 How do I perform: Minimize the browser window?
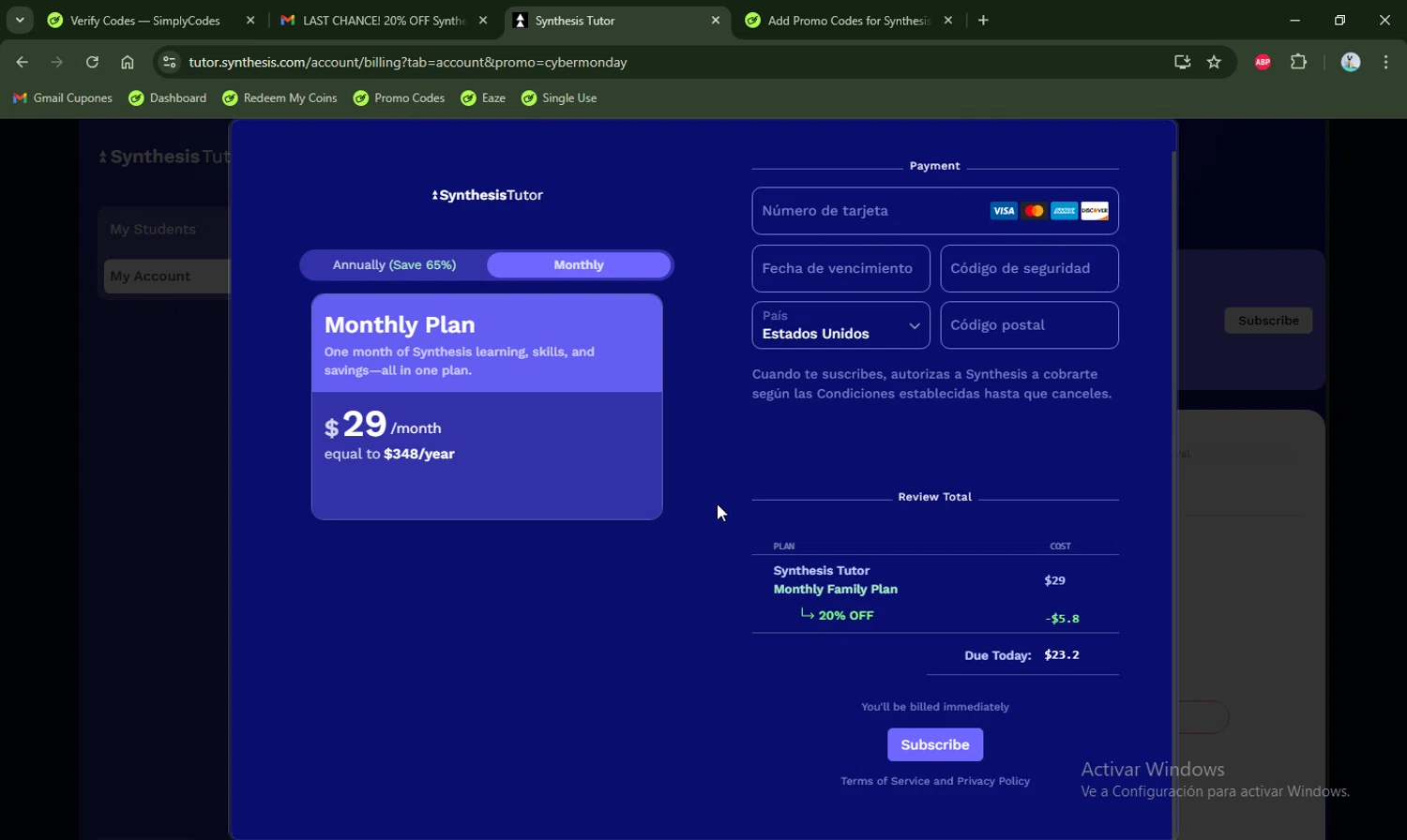coord(1294,20)
